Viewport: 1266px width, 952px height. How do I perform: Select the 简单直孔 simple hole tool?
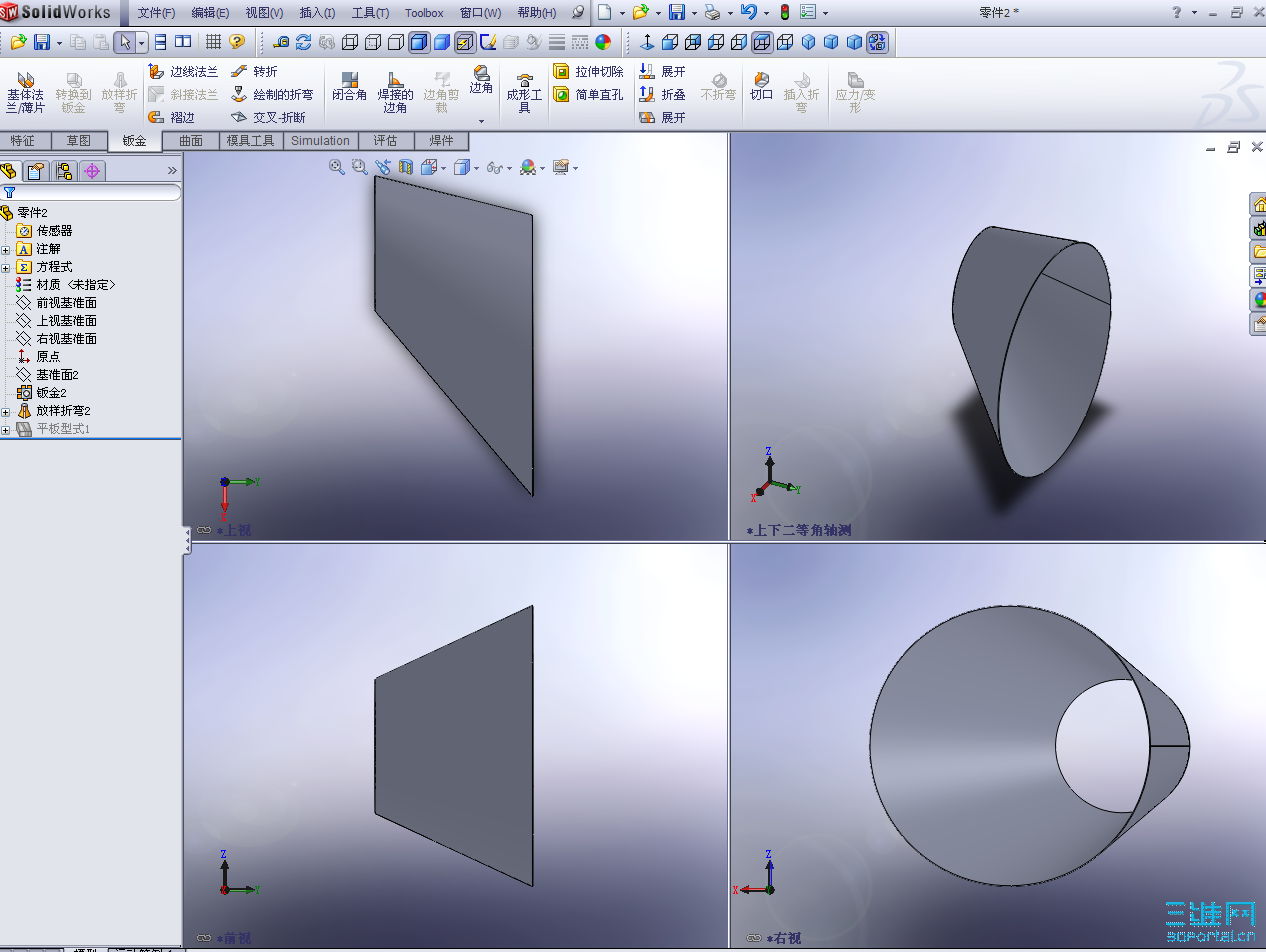coord(588,95)
